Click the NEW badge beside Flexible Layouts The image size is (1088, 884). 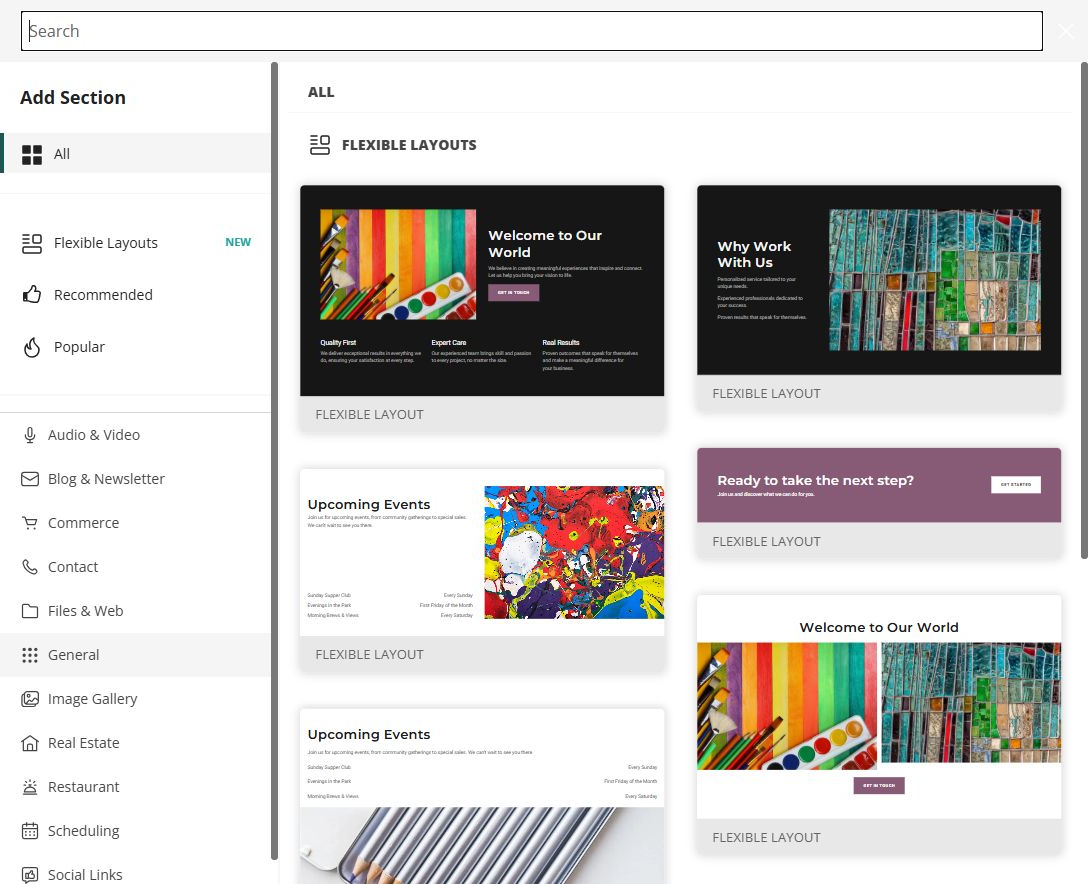coord(238,242)
